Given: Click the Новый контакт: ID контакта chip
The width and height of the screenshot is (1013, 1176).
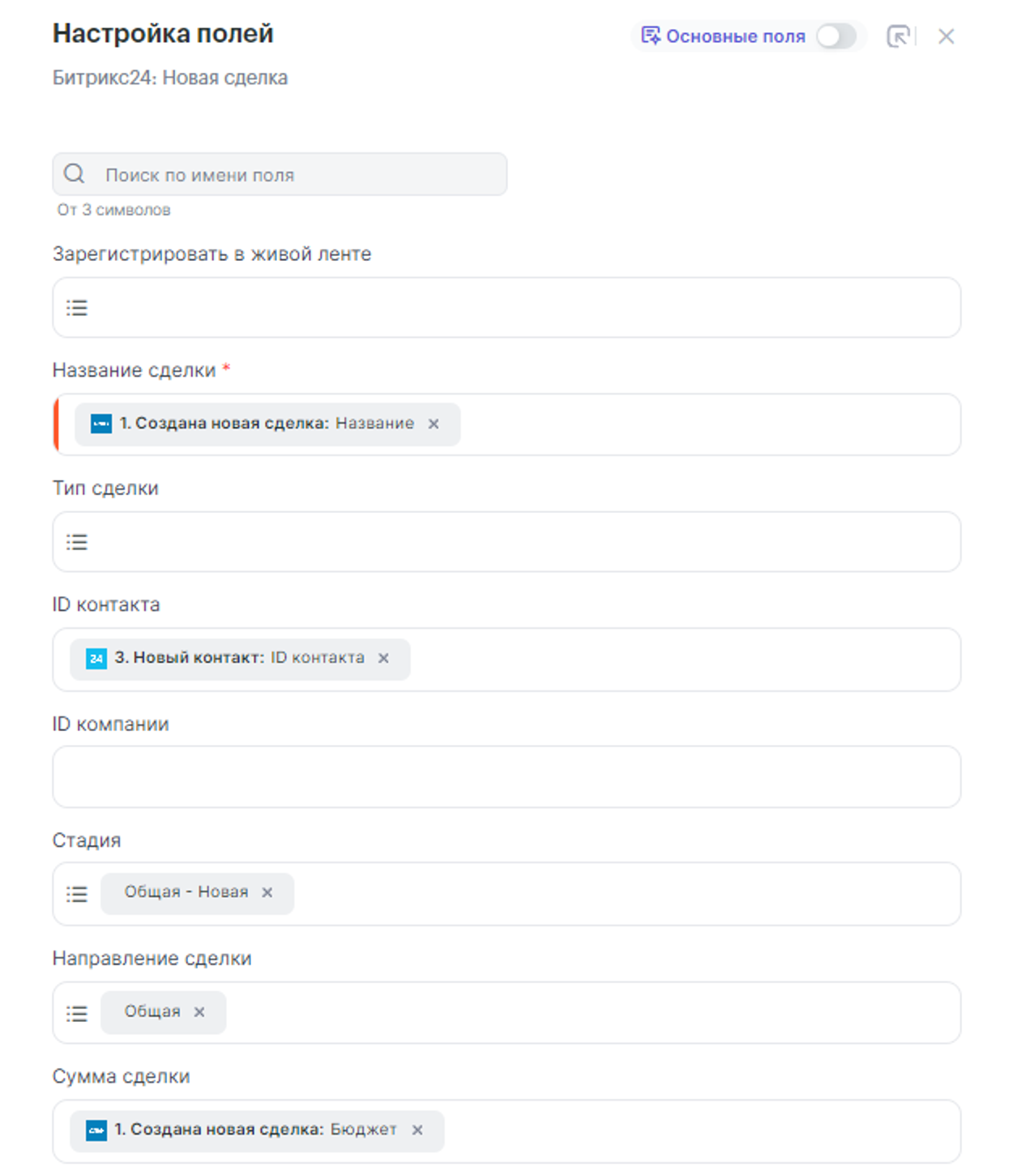Looking at the screenshot, I should click(x=235, y=658).
